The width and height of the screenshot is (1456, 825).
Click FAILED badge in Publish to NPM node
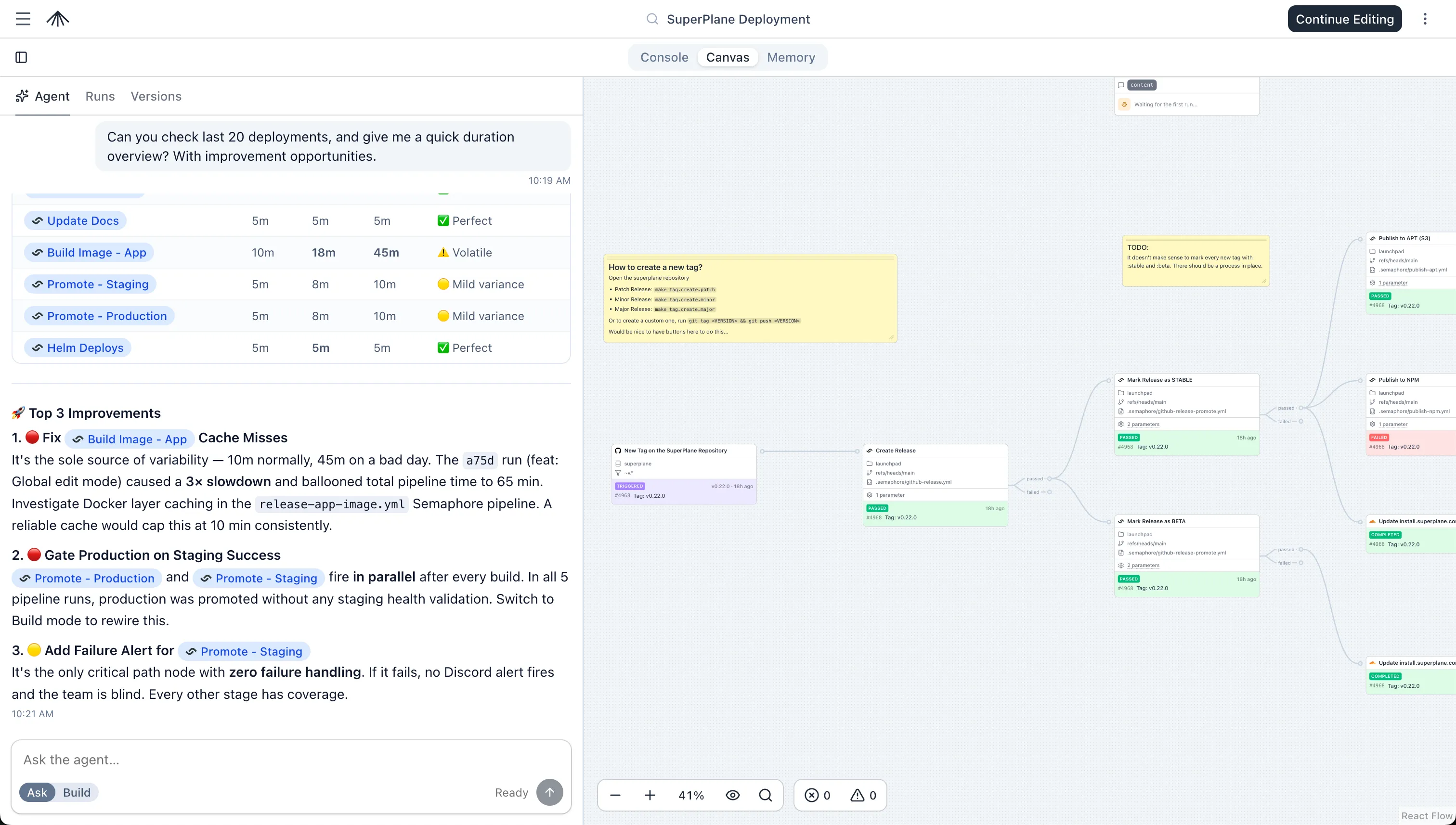(x=1378, y=438)
